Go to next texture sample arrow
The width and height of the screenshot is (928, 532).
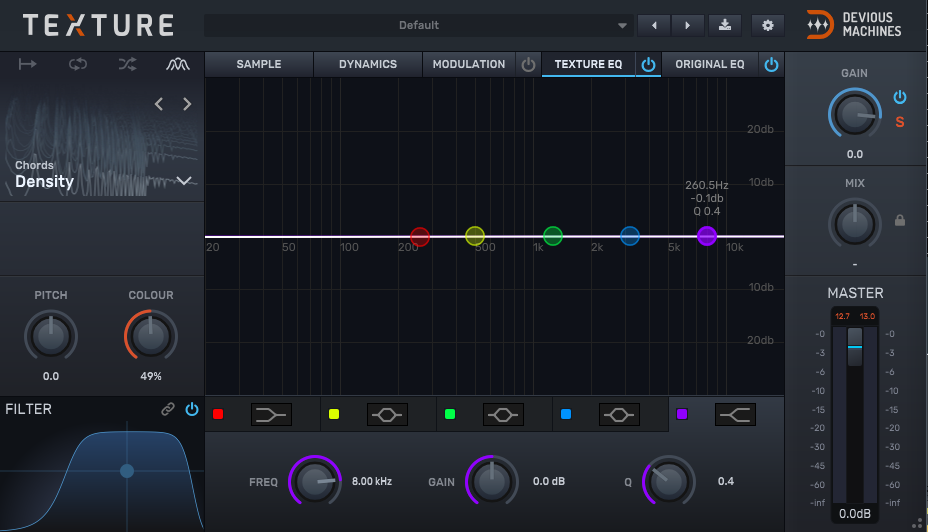point(187,104)
